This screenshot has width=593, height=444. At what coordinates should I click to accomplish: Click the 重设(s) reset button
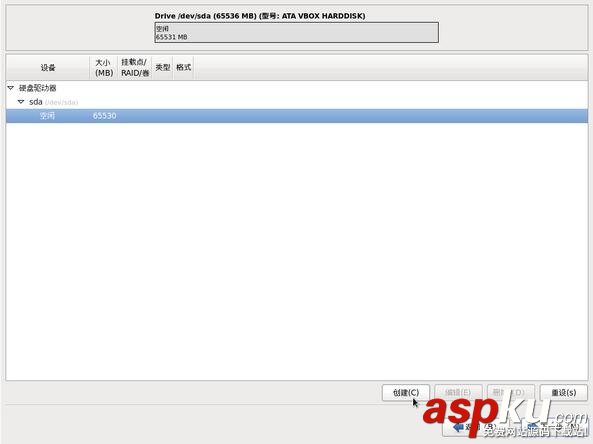click(564, 393)
